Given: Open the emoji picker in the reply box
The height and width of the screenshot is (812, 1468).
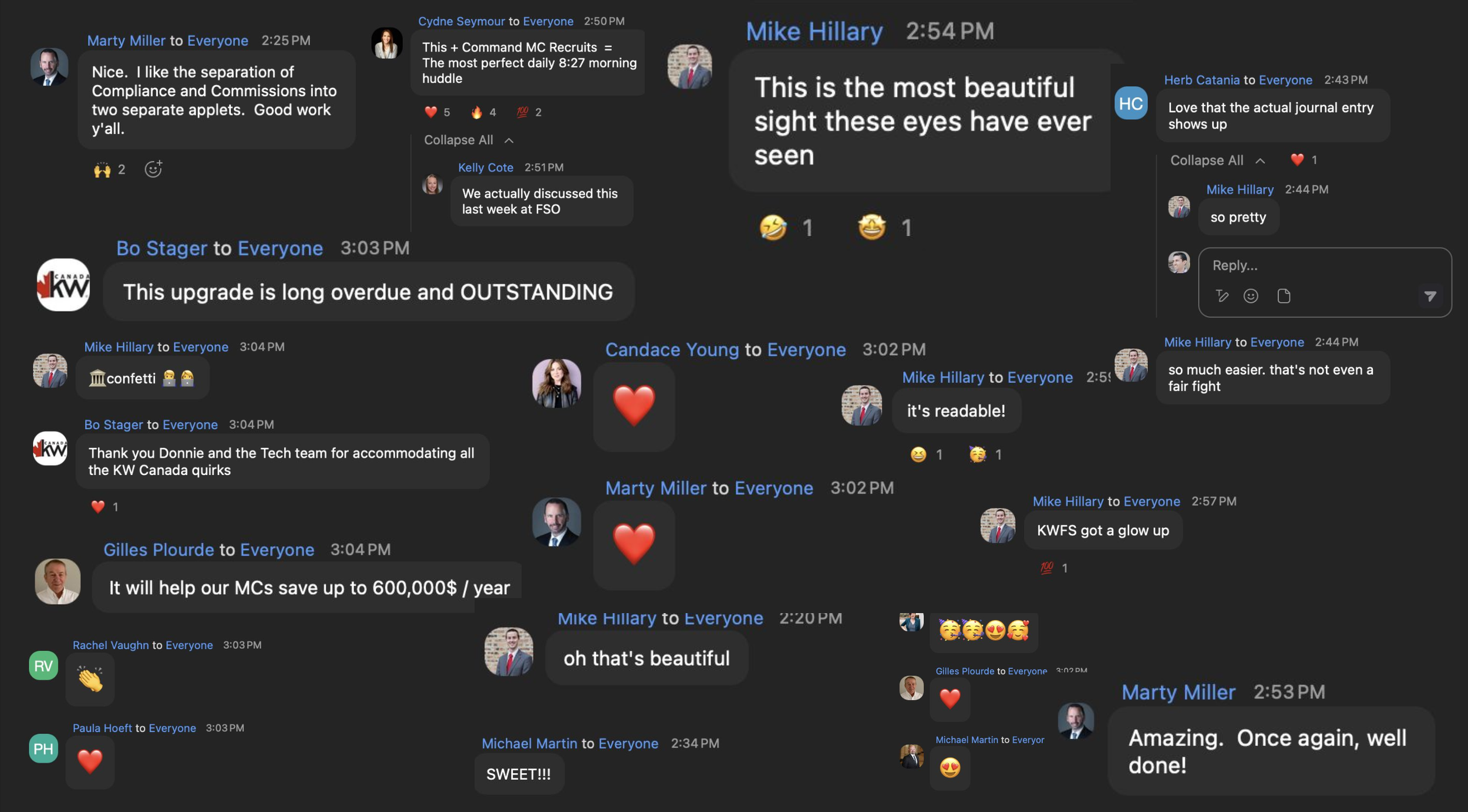Looking at the screenshot, I should 1251,296.
